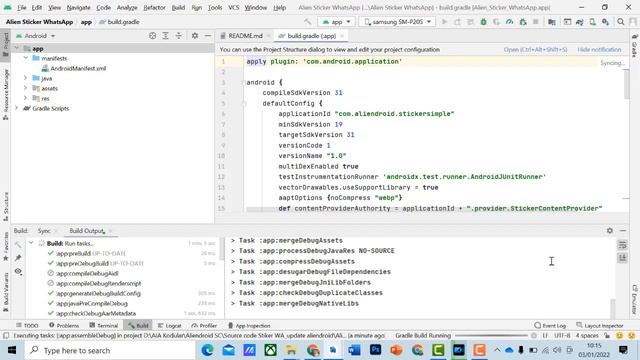640x360 pixels.
Task: Open the SDK Manager icon
Action: pyautogui.click(x=605, y=22)
